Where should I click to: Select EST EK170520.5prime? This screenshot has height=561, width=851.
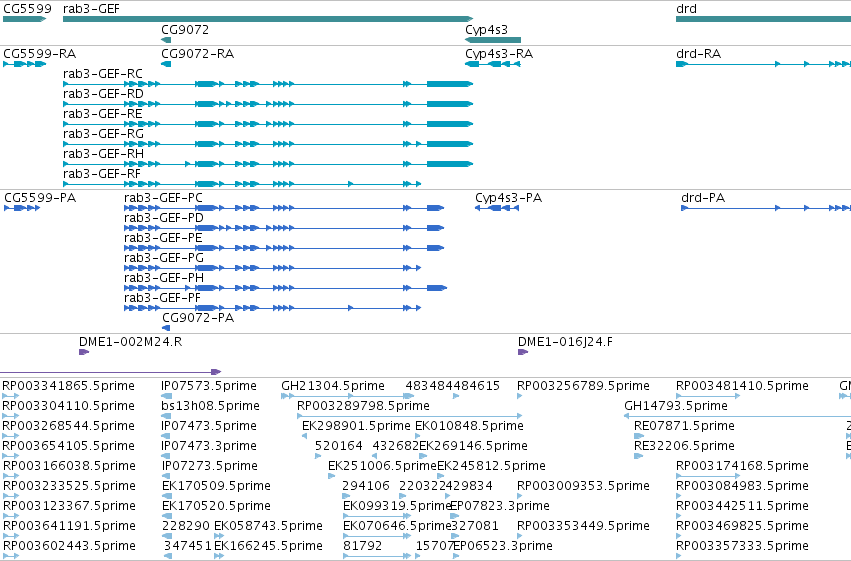coord(217,506)
